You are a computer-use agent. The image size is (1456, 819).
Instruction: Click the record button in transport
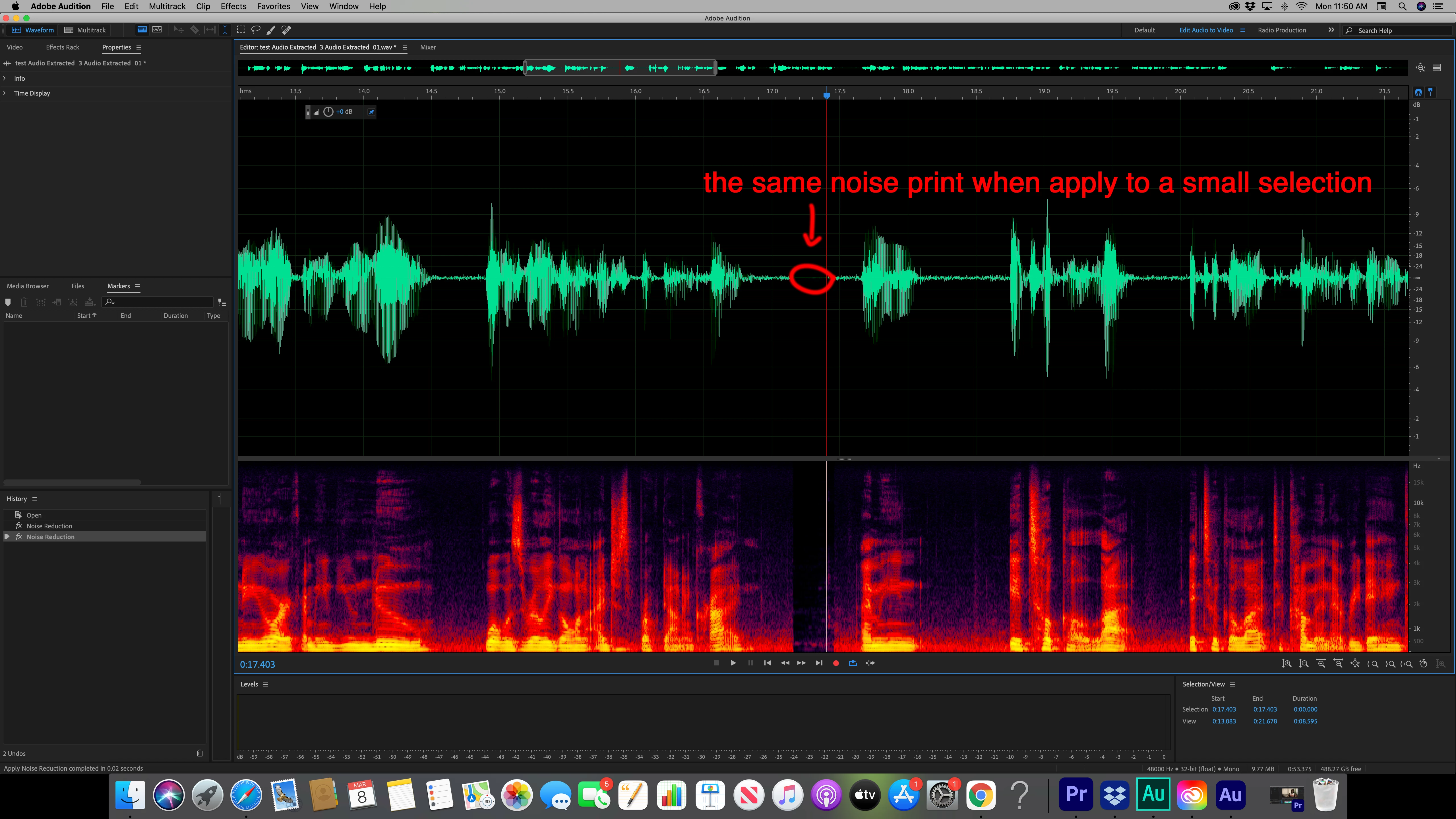tap(836, 663)
